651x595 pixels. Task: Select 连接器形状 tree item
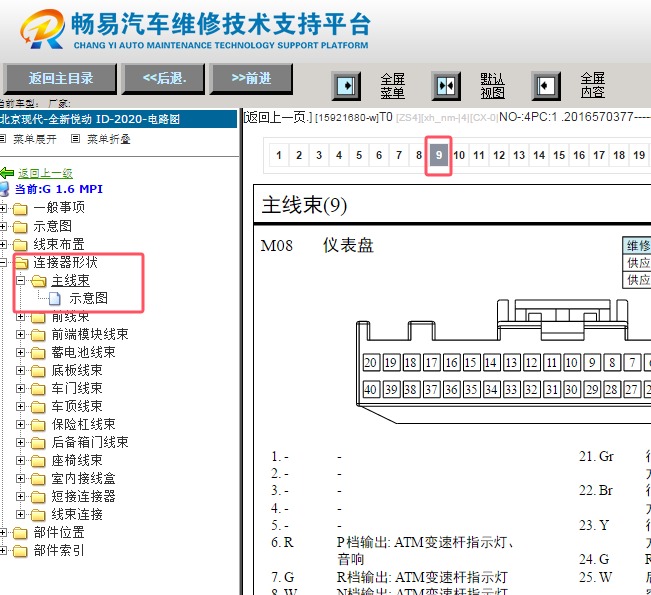pos(65,262)
